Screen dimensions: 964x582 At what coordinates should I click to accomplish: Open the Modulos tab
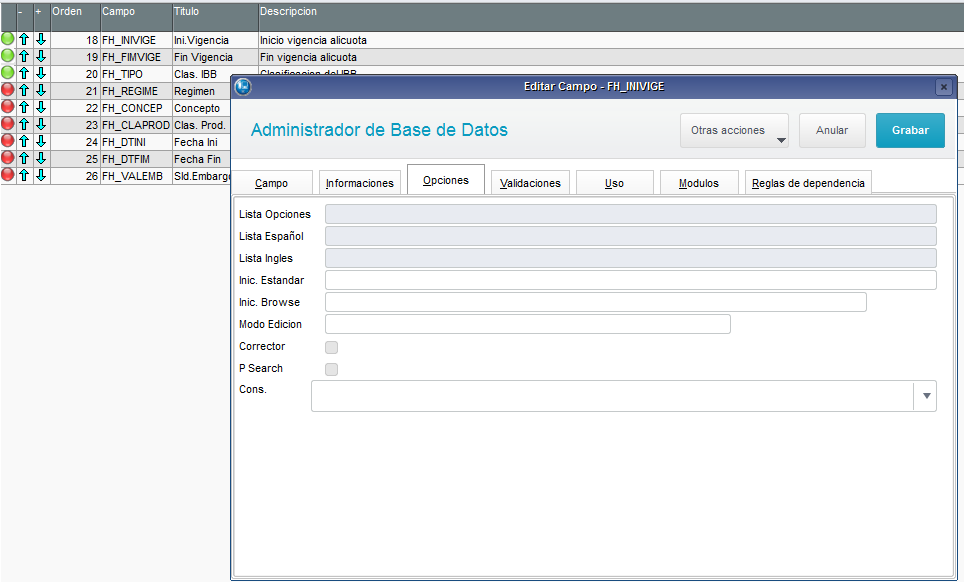click(x=698, y=183)
